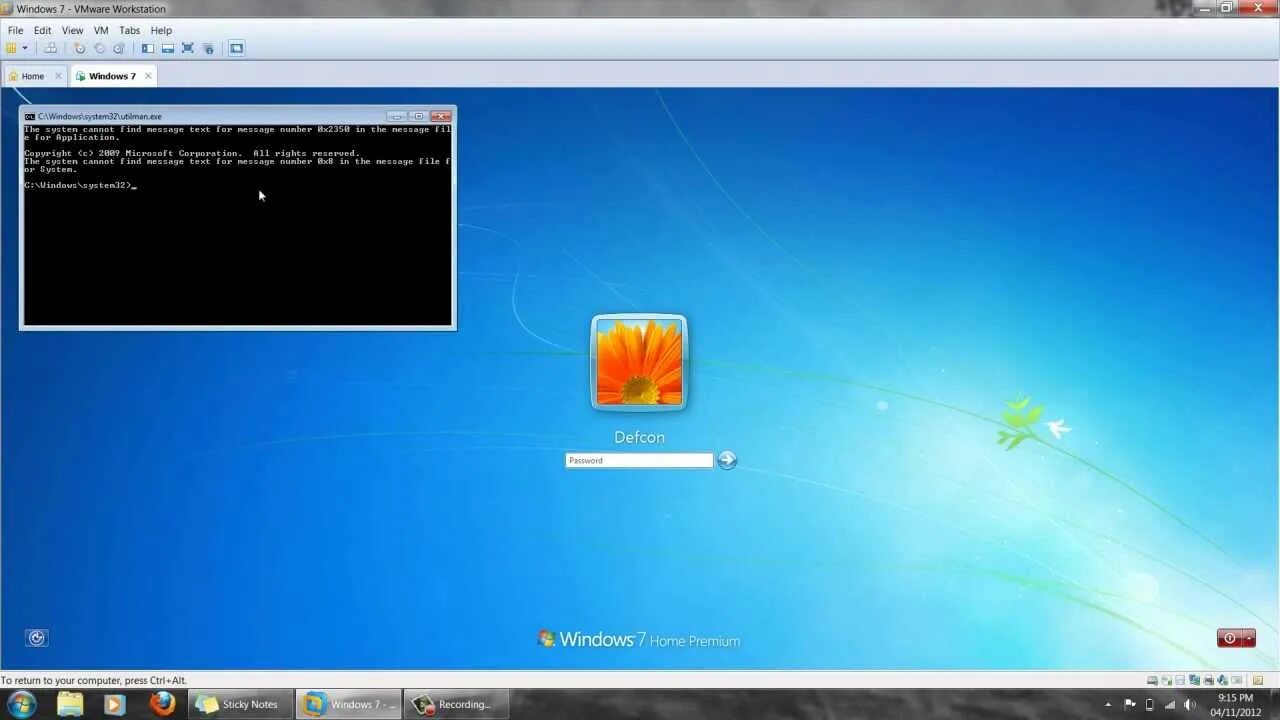
Task: Click the display device status icon
Action: click(1236, 680)
